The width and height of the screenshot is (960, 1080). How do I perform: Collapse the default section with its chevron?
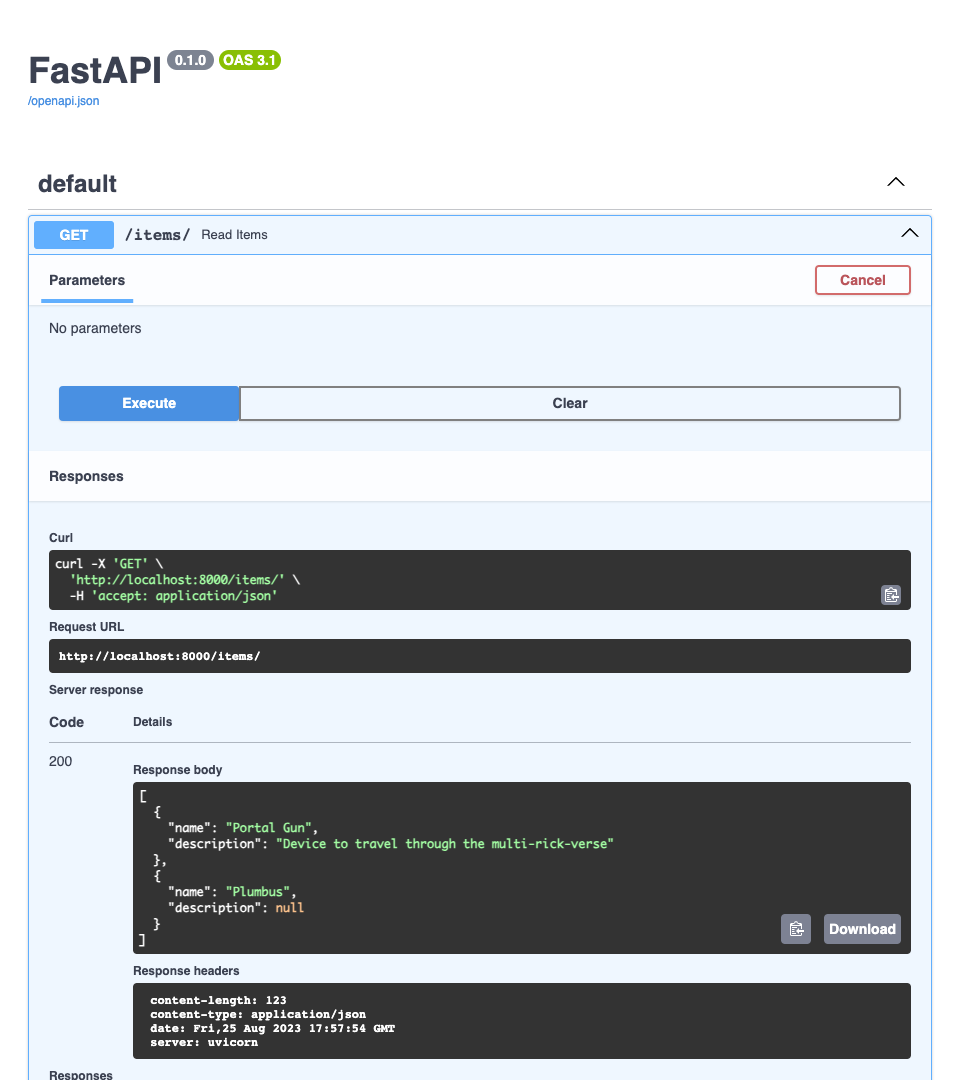click(896, 183)
